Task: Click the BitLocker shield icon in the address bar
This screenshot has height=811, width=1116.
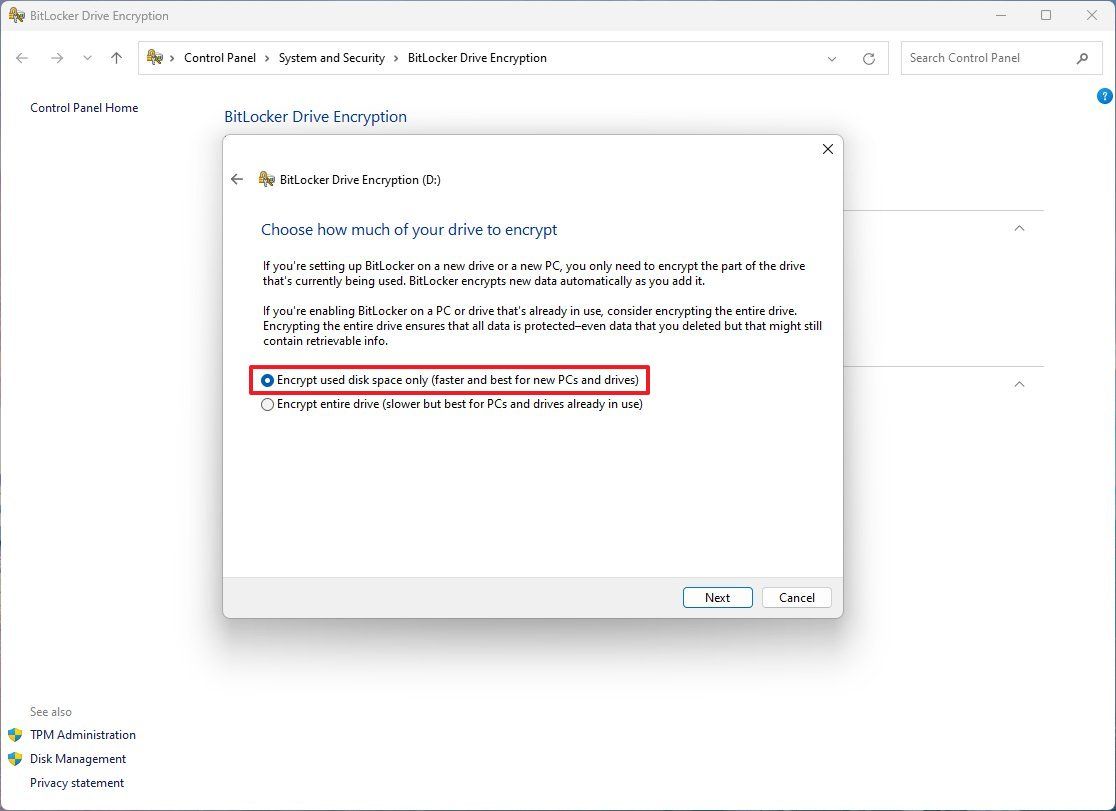Action: click(x=152, y=58)
